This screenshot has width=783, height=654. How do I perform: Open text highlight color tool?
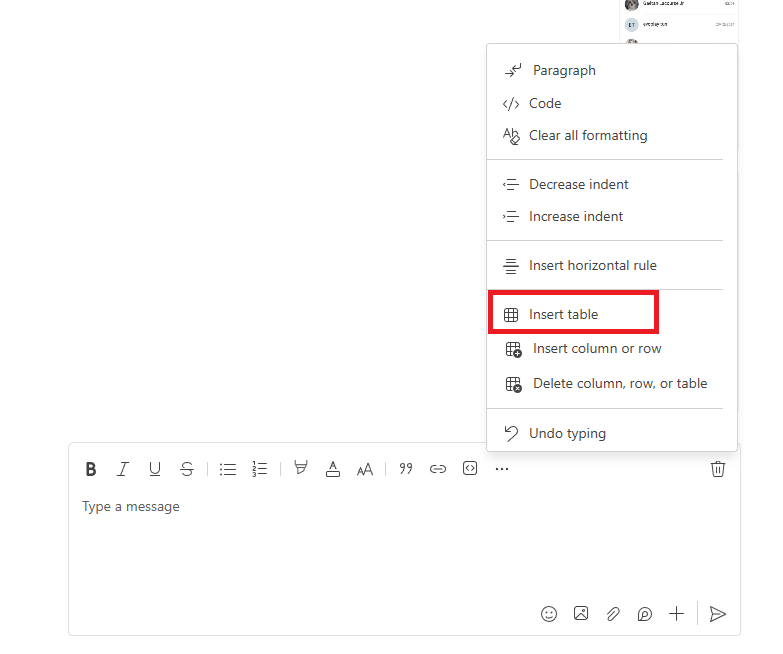301,468
